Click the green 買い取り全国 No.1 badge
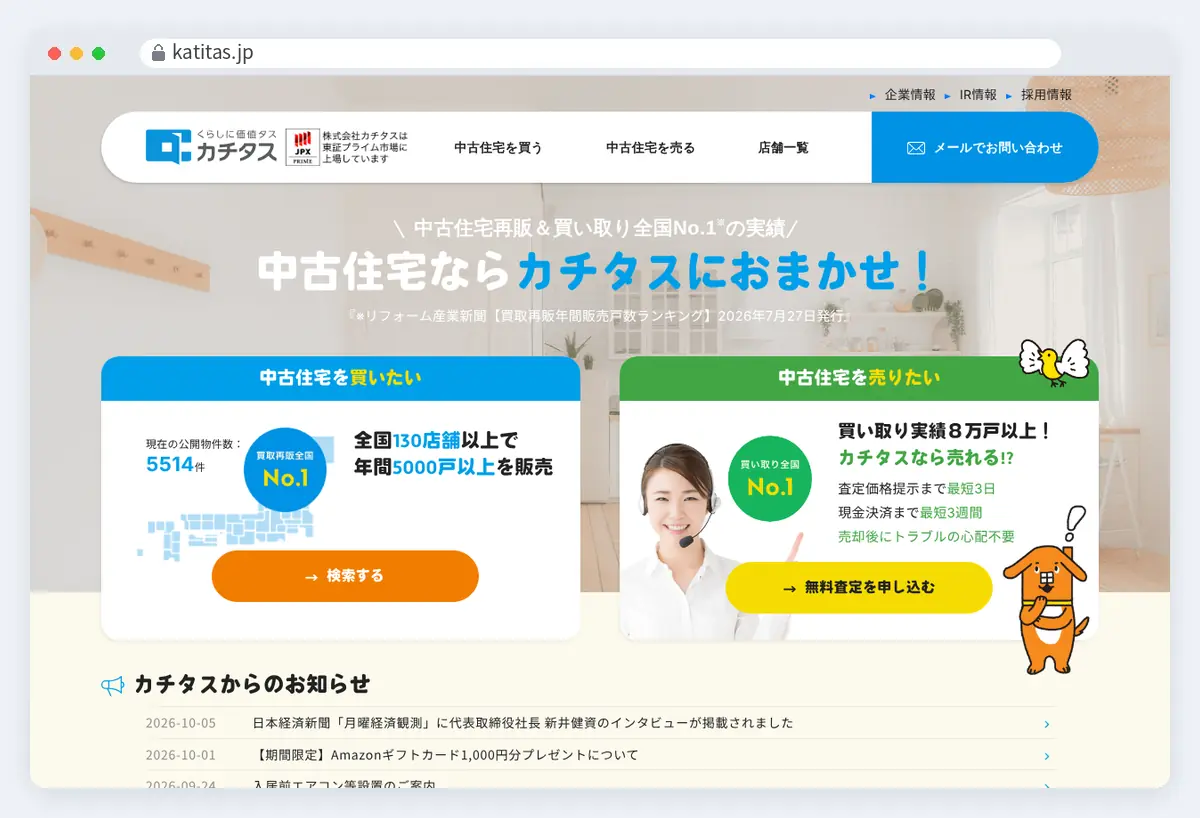Viewport: 1200px width, 818px height. tap(770, 478)
